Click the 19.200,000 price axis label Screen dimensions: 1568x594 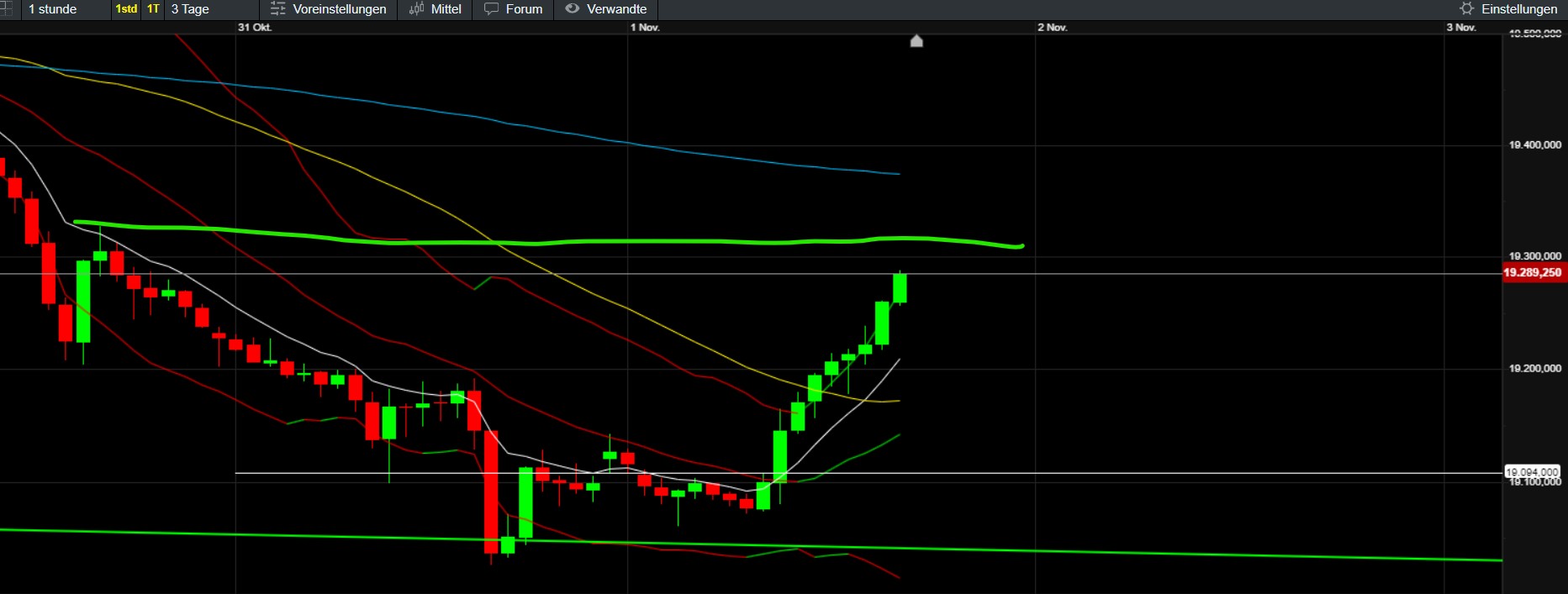1535,369
